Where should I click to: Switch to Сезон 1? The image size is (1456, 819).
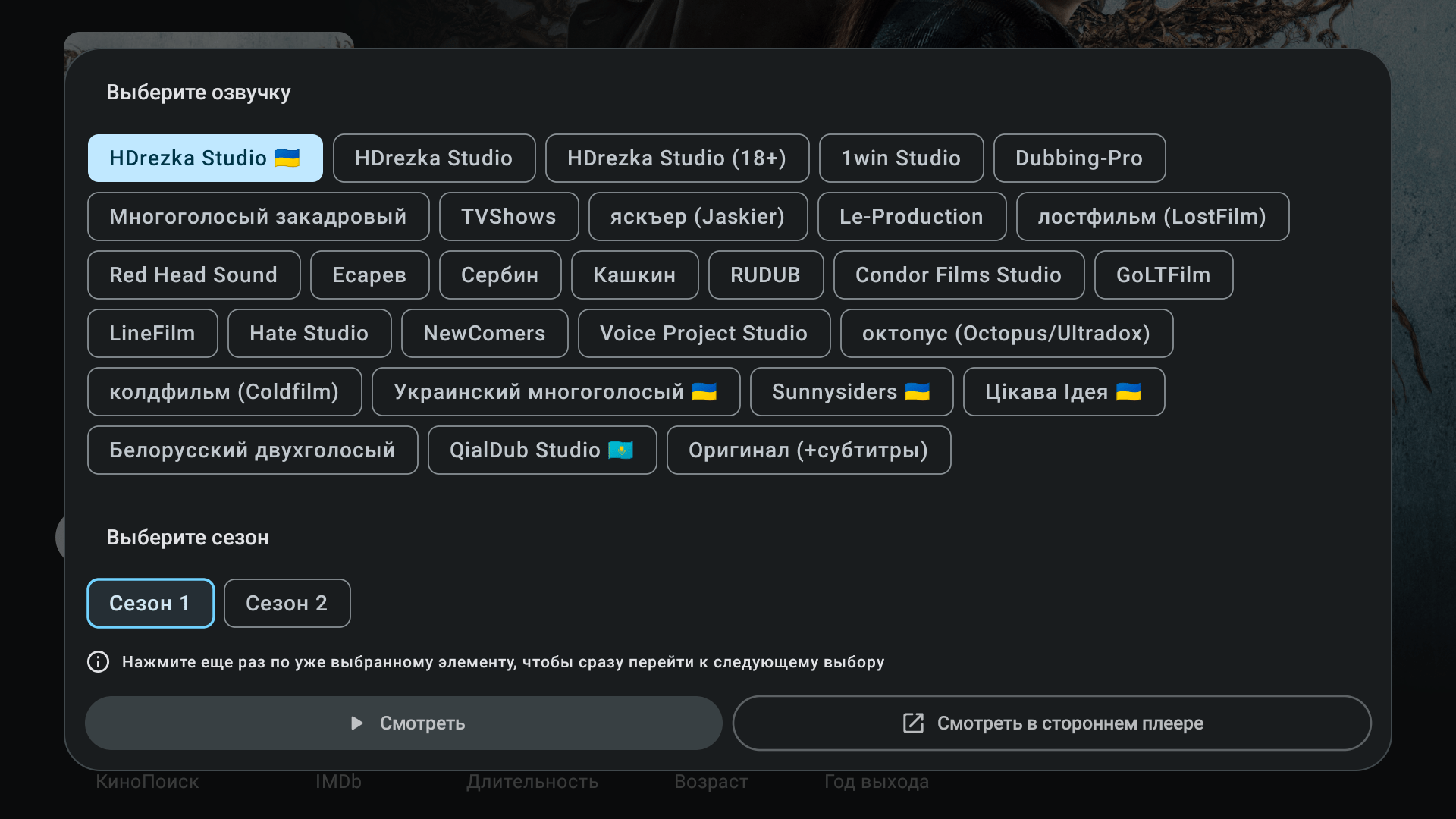[x=151, y=603]
